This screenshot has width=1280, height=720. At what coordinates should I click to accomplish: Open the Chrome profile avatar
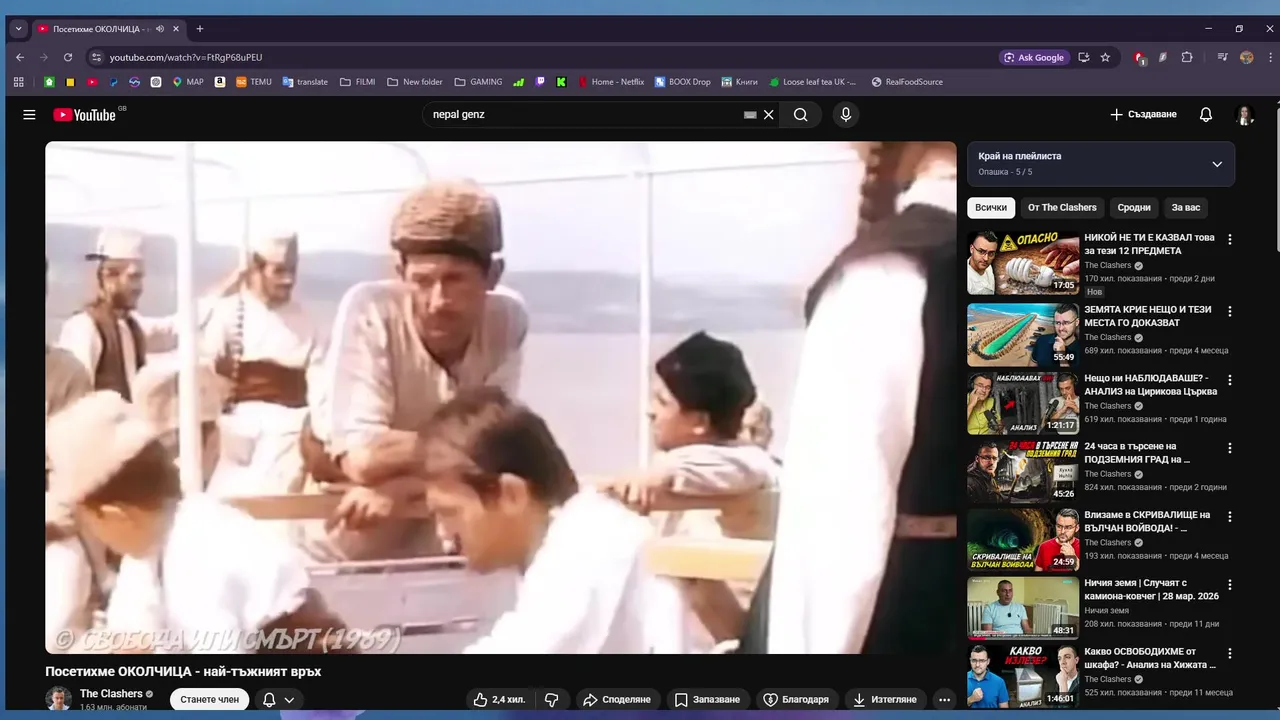[x=1246, y=57]
